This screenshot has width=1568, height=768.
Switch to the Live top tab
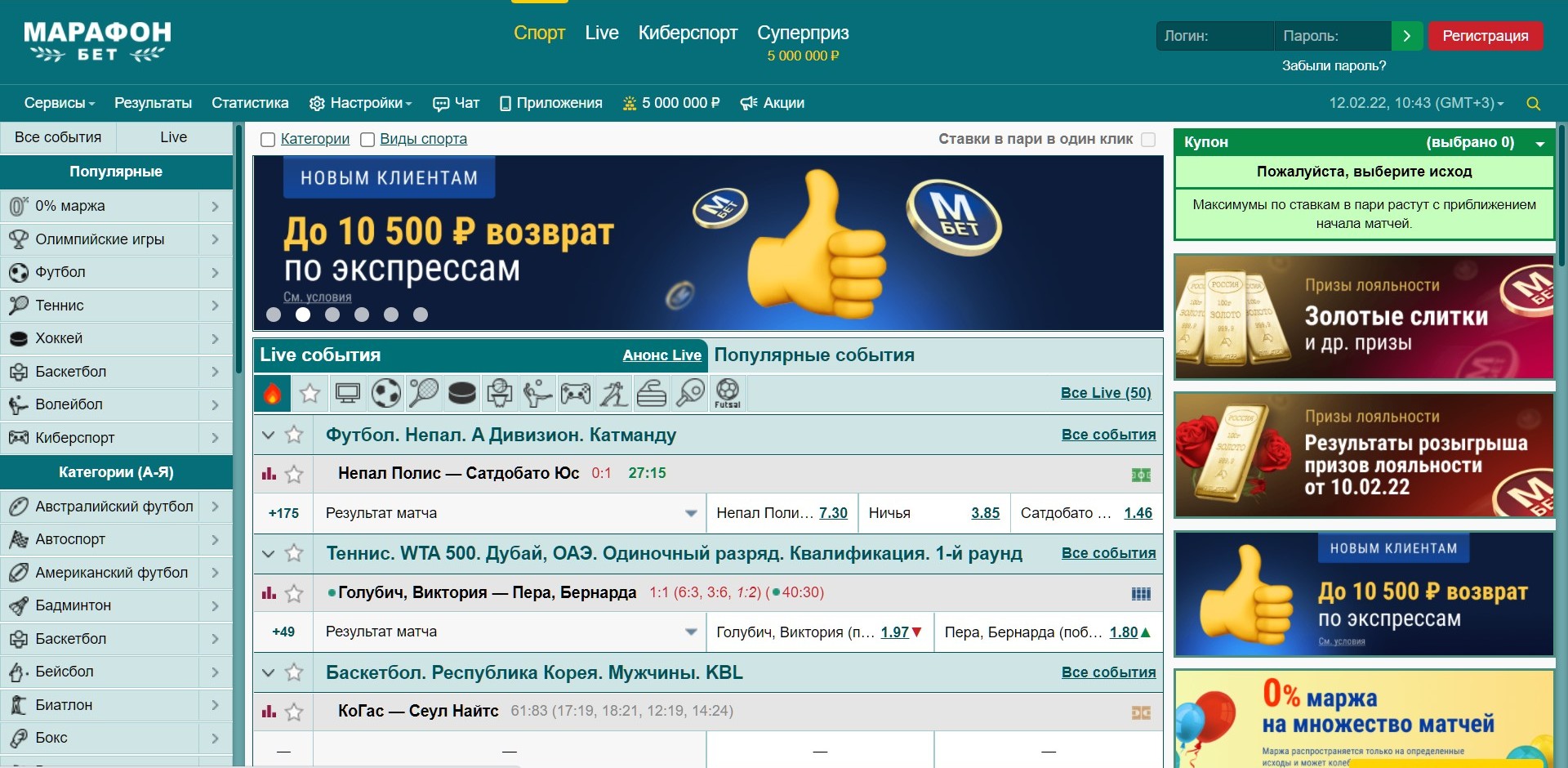(602, 33)
